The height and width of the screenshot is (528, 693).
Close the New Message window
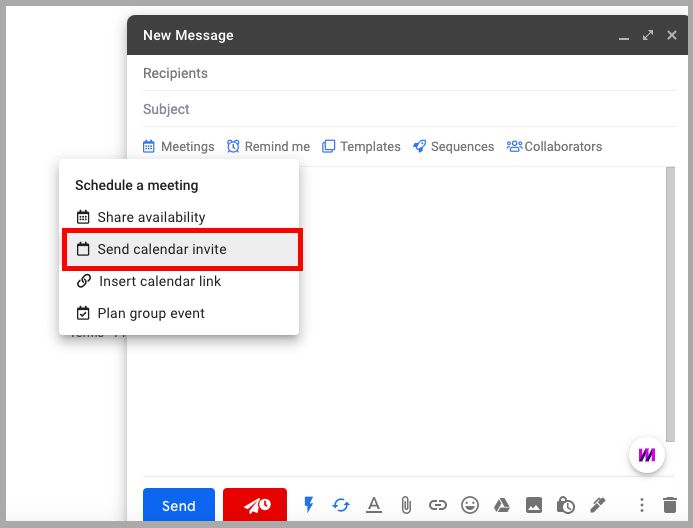(x=671, y=35)
